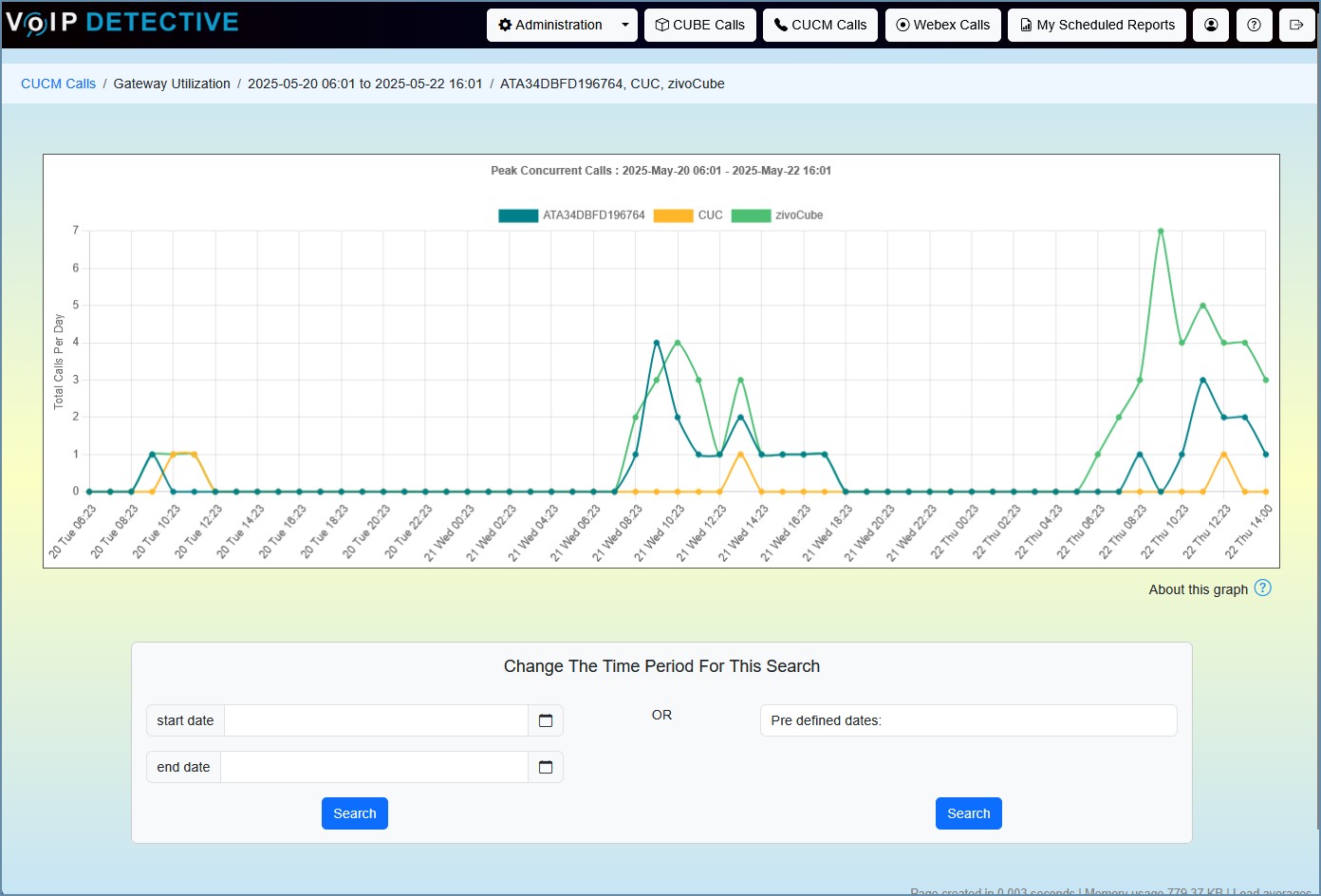Click the Change The Time Period heading
The image size is (1321, 896).
pos(661,666)
